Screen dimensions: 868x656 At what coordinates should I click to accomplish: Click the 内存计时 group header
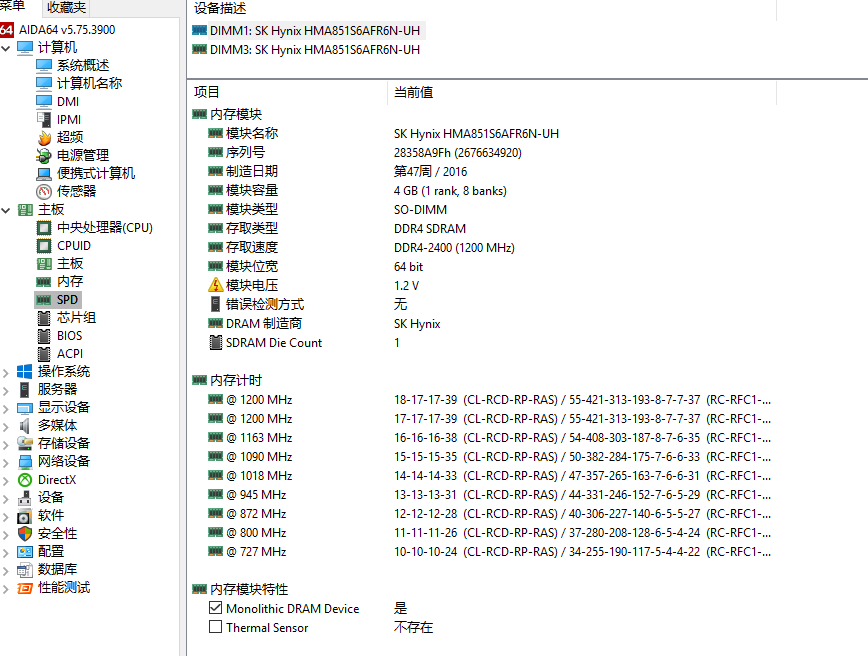point(236,380)
